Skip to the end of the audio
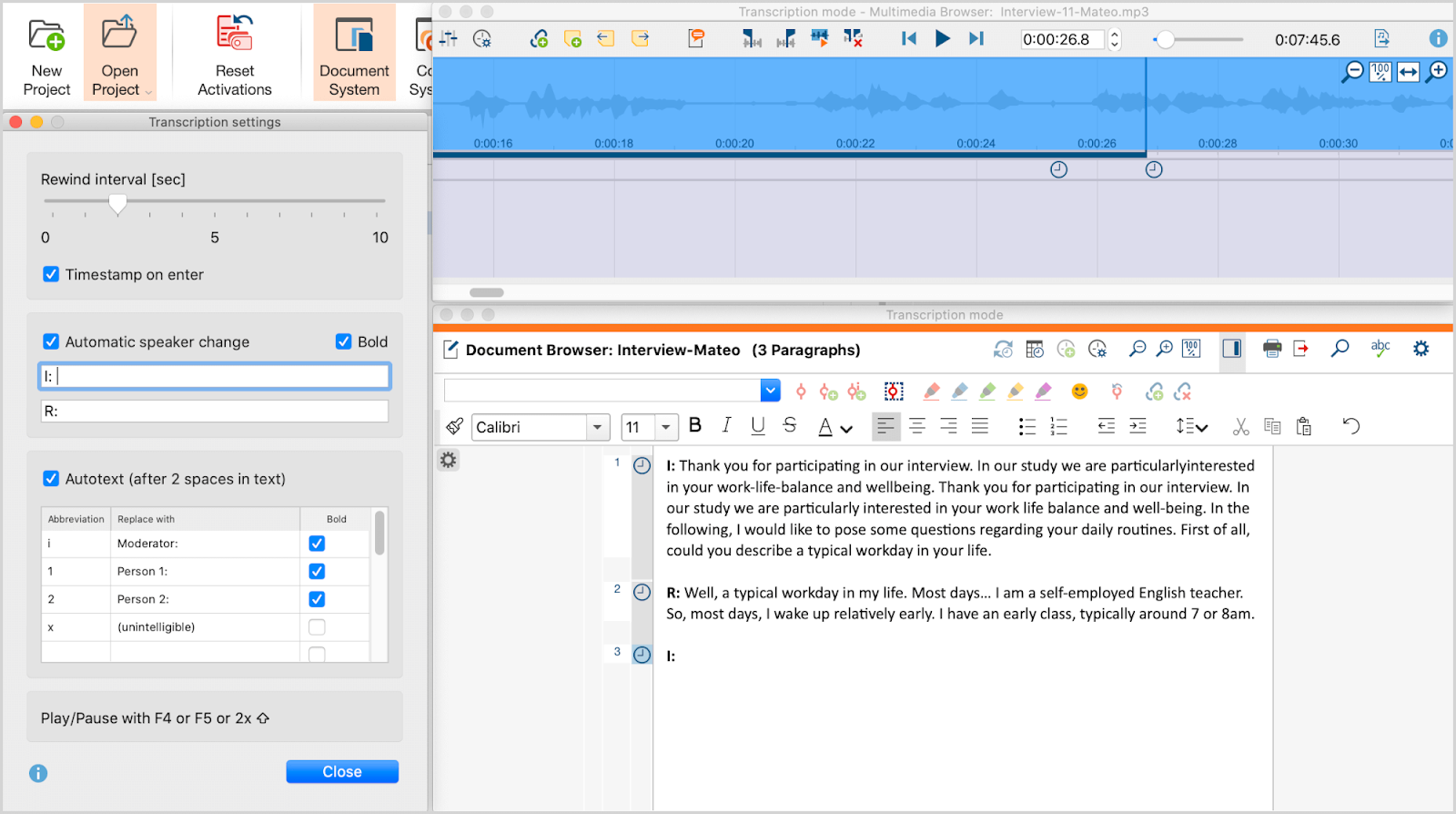 pyautogui.click(x=976, y=38)
